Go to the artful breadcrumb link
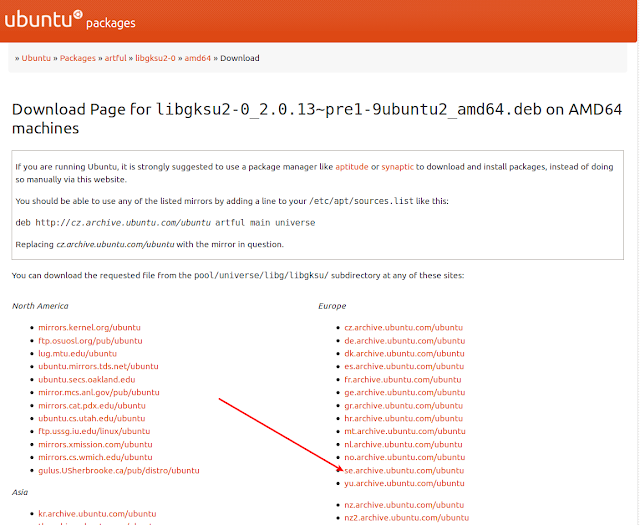 116,58
